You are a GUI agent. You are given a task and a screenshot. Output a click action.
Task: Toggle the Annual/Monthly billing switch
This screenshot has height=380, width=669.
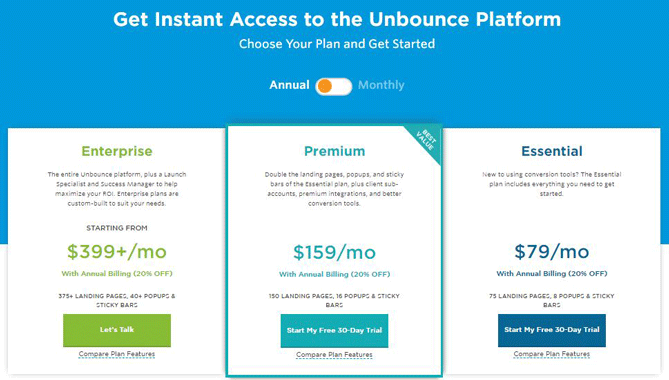334,86
